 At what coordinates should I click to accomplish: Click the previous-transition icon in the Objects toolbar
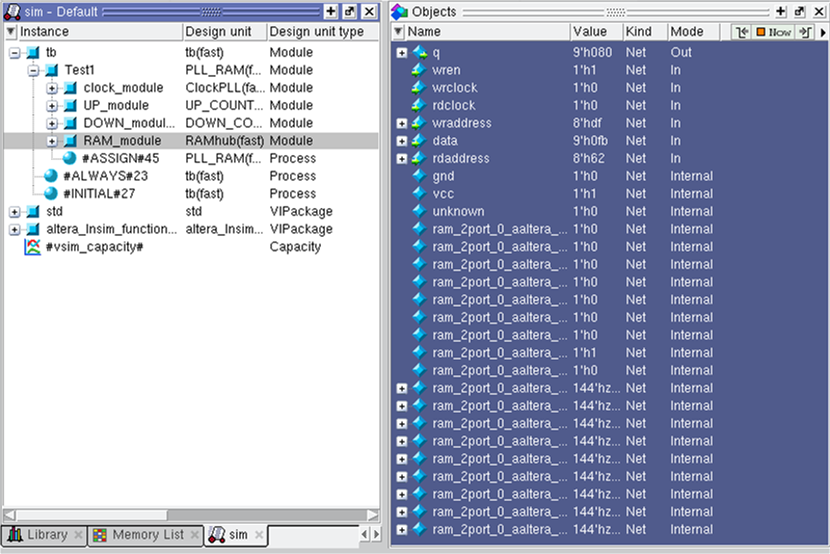coord(742,32)
